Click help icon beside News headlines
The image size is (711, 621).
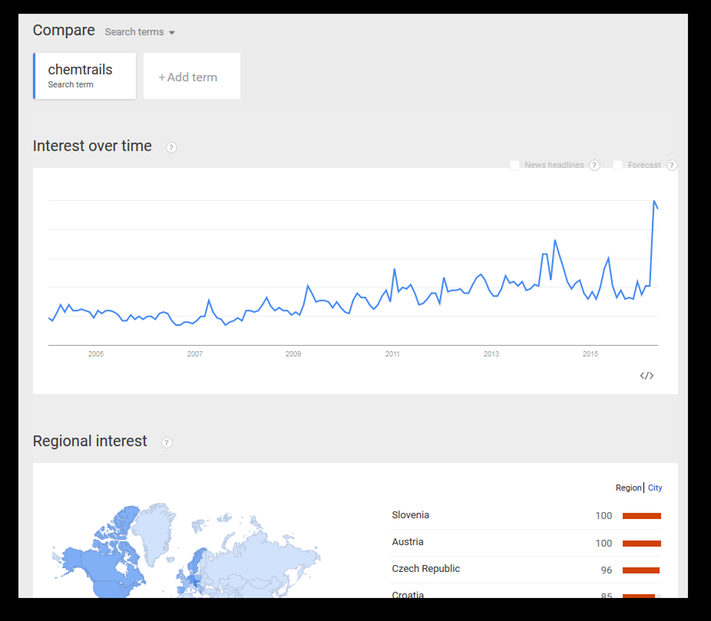point(594,165)
